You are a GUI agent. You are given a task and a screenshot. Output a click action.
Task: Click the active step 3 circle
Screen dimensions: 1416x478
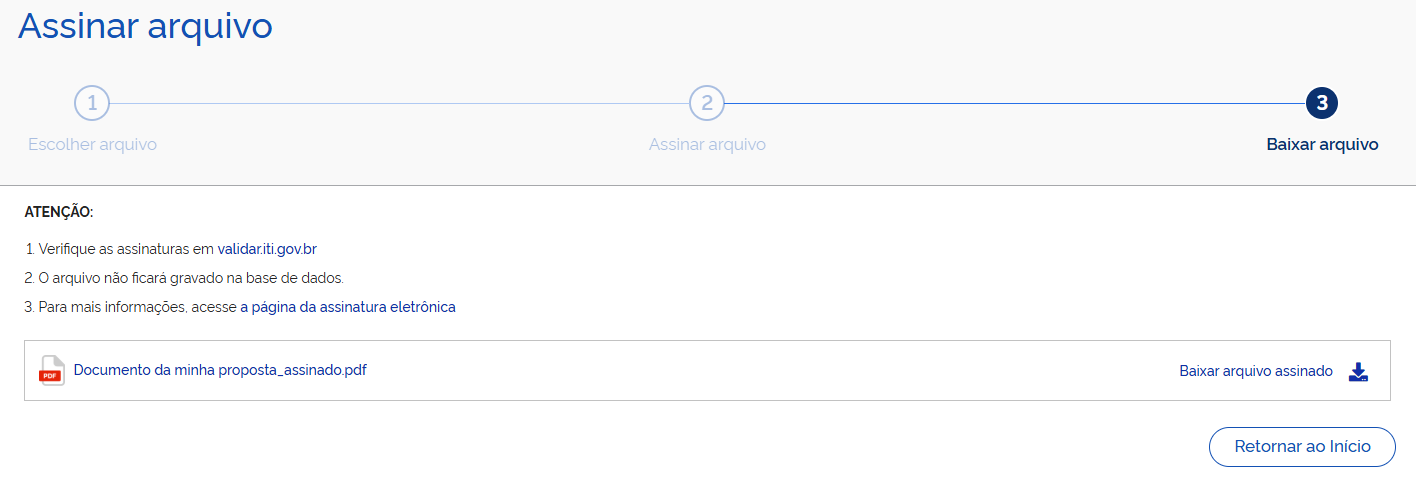click(1322, 103)
